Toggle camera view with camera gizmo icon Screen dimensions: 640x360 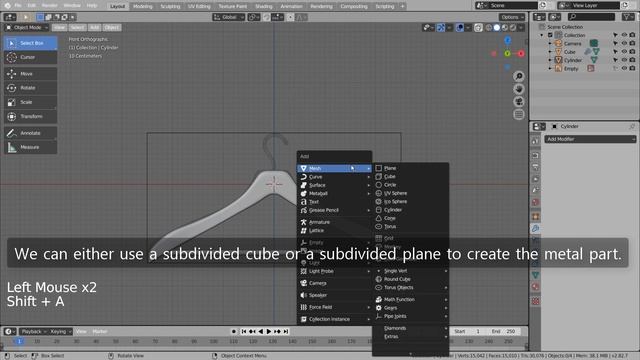(519, 102)
